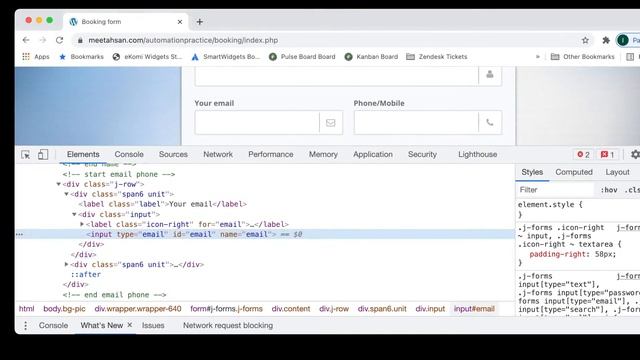This screenshot has height=360, width=640.
Task: Open the Lighthouse tab
Action: [478, 154]
